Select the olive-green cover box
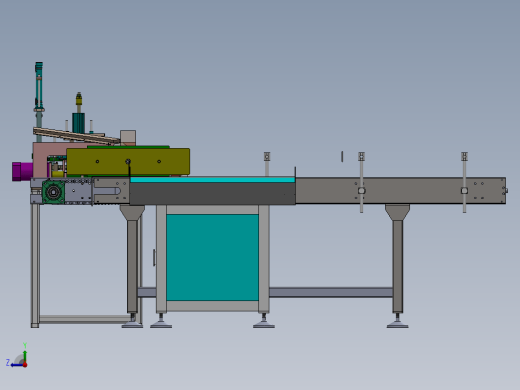Viewport: 520px width, 390px height. (x=128, y=162)
